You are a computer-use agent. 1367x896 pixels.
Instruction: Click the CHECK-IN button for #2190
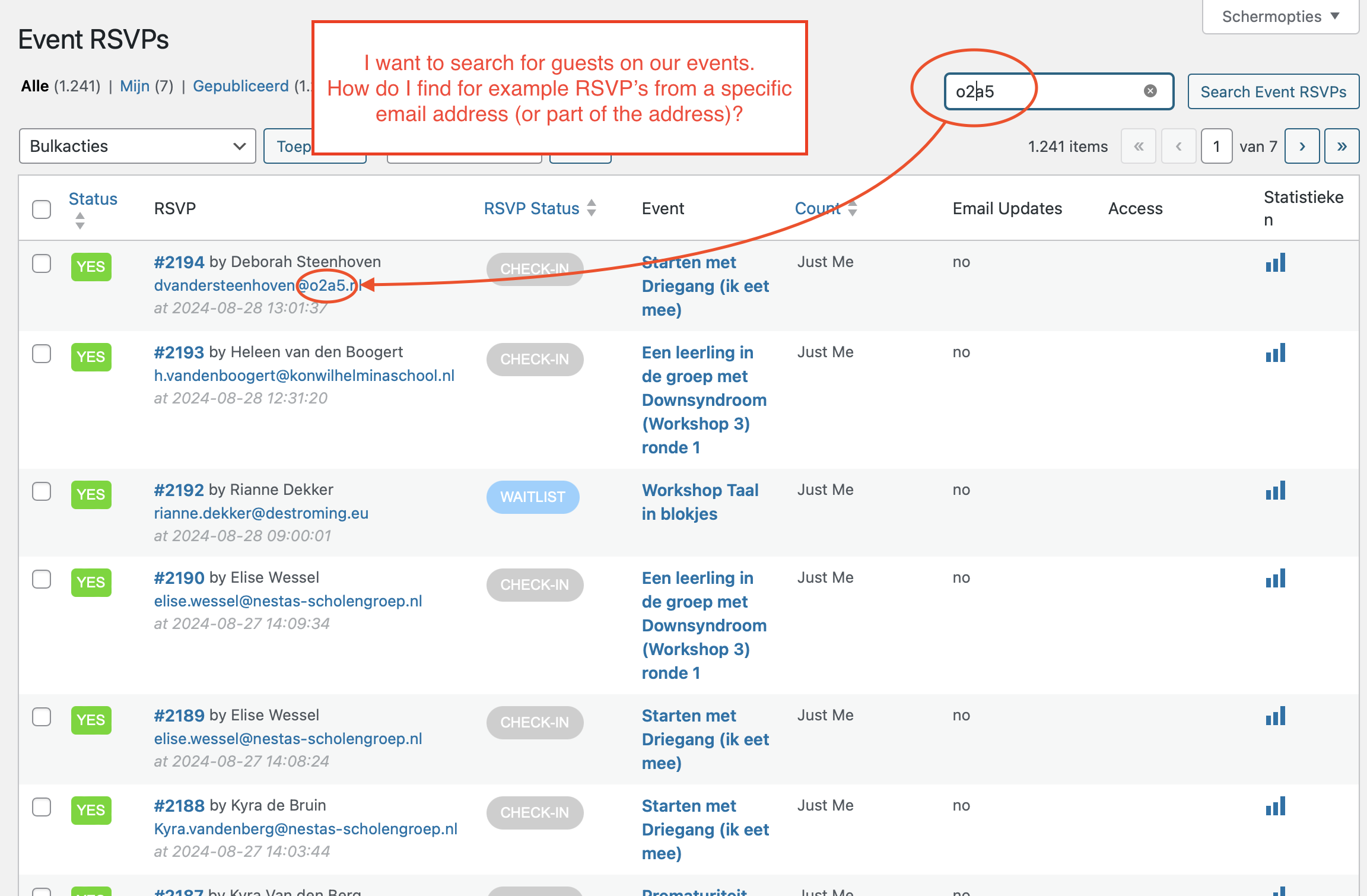[535, 584]
